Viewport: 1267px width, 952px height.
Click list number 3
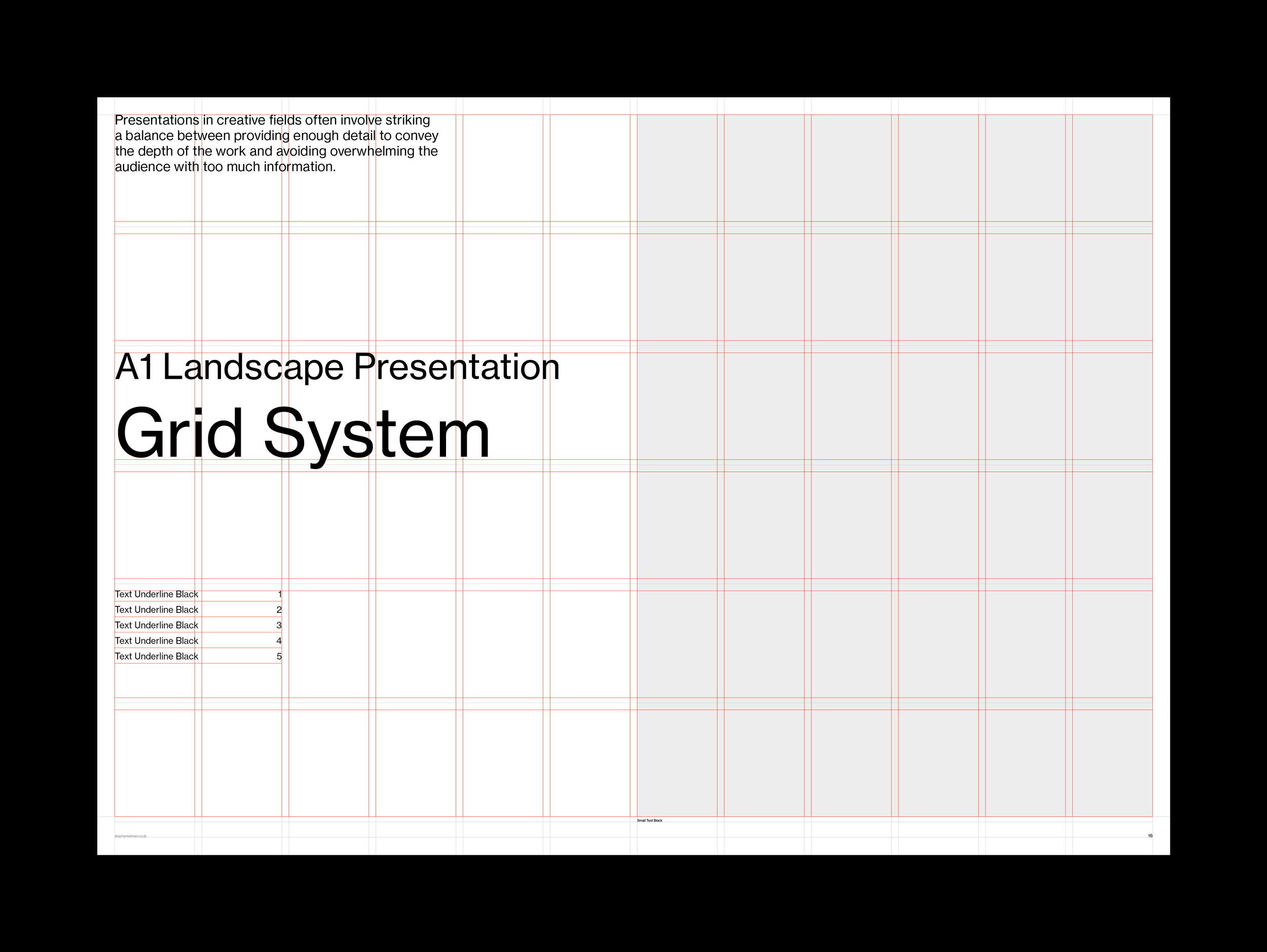(x=279, y=625)
